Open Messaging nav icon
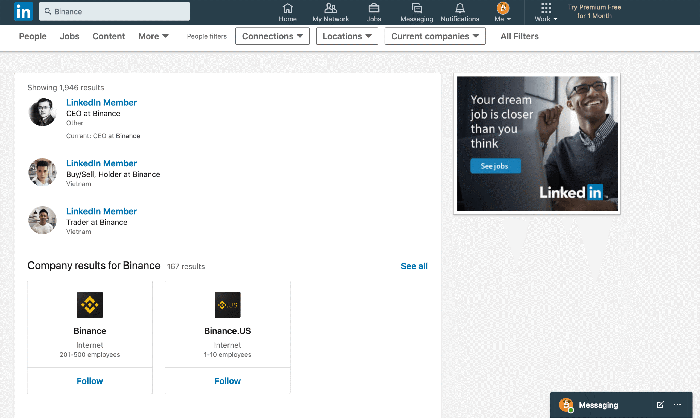This screenshot has width=700, height=418. (417, 12)
